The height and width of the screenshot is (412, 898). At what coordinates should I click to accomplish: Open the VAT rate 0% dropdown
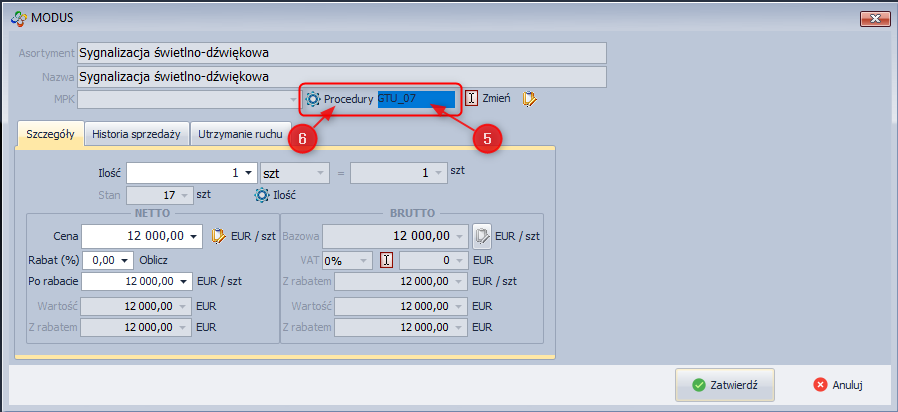364,260
